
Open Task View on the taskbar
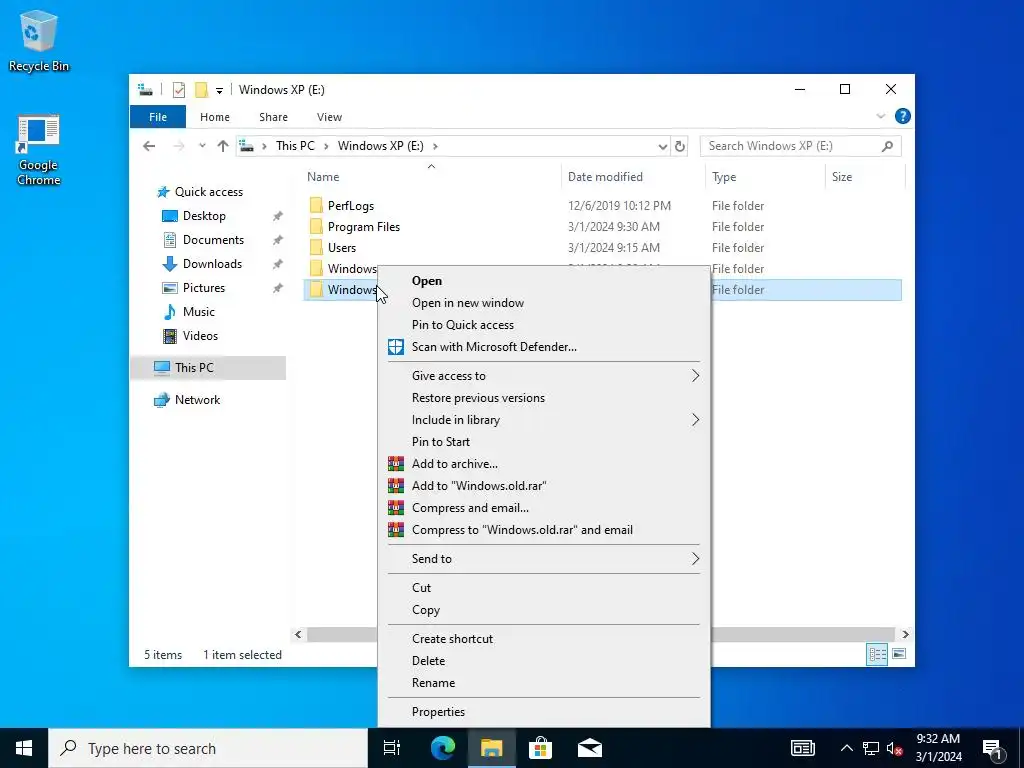(392, 748)
